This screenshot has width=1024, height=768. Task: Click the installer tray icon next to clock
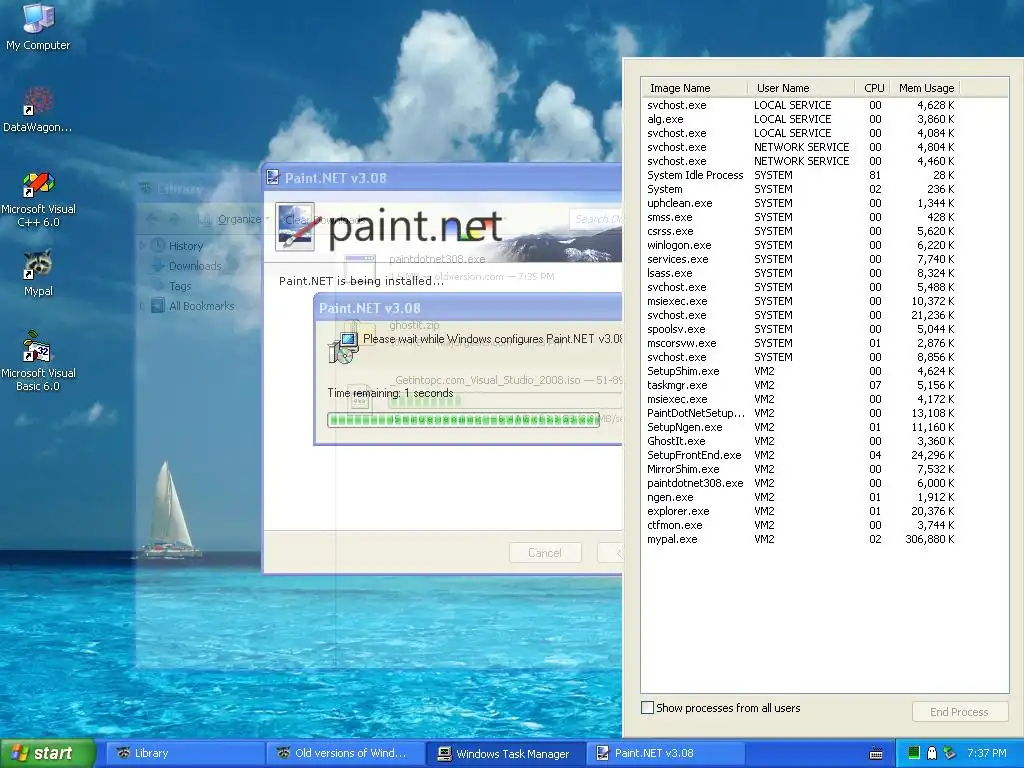click(950, 753)
